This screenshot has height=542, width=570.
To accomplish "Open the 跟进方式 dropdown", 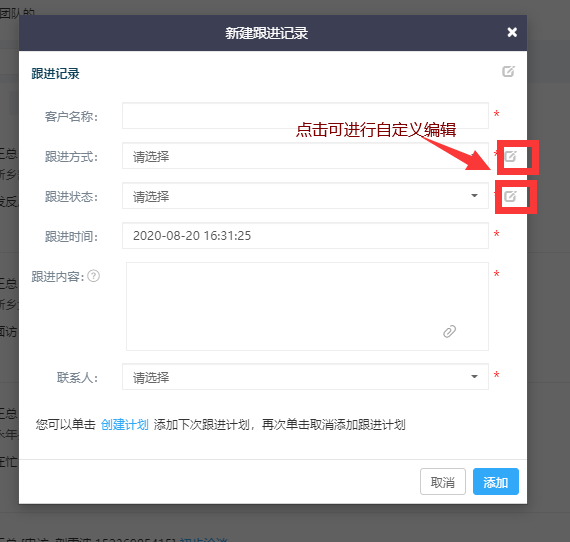I will tap(305, 156).
